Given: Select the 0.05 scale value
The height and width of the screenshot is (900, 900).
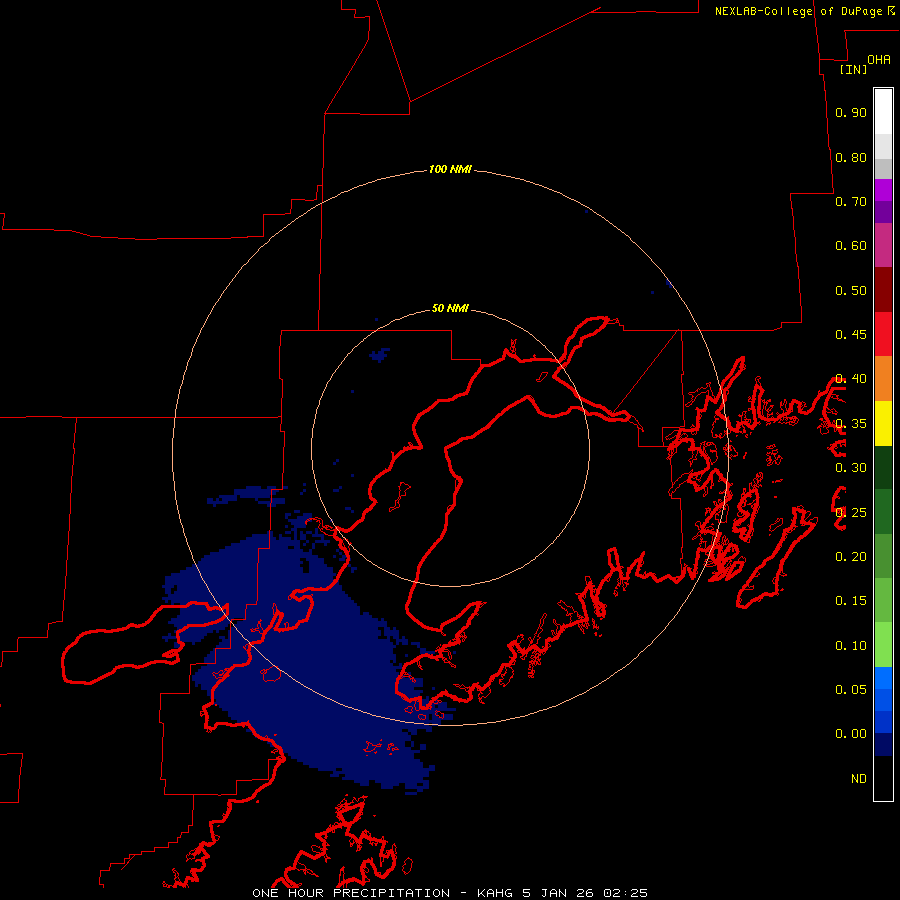Looking at the screenshot, I should click(x=851, y=690).
